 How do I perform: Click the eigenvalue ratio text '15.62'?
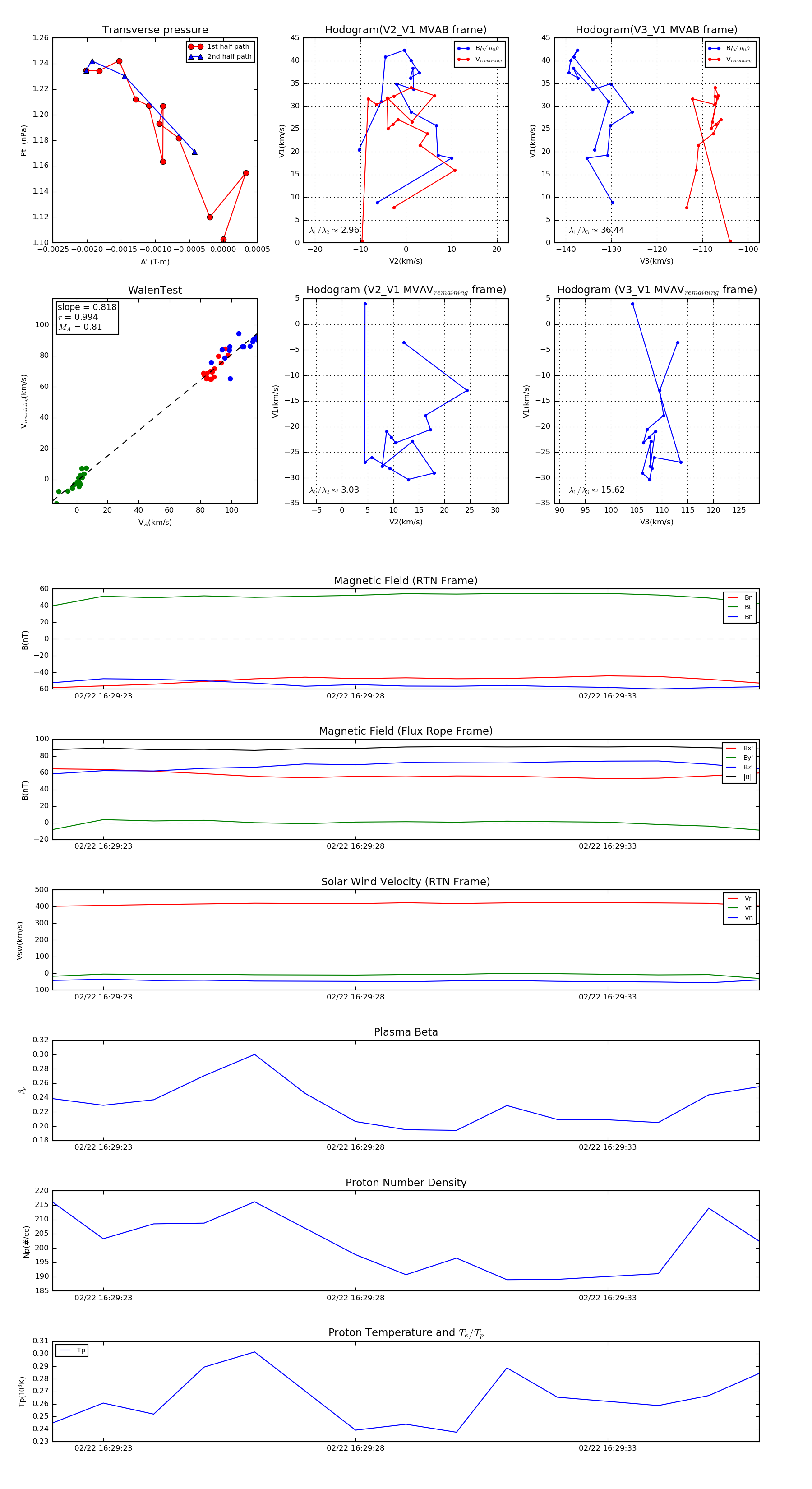pos(613,490)
